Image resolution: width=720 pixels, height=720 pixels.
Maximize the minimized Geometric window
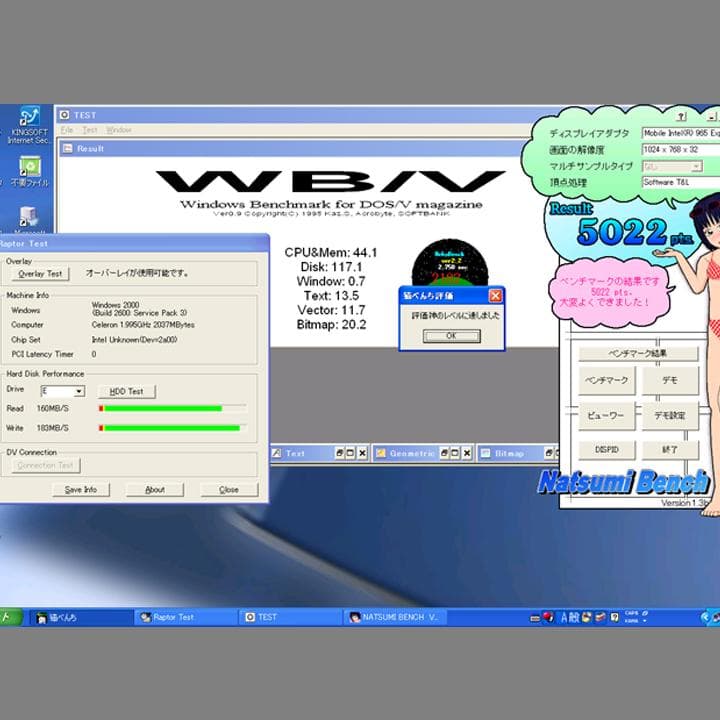point(455,453)
